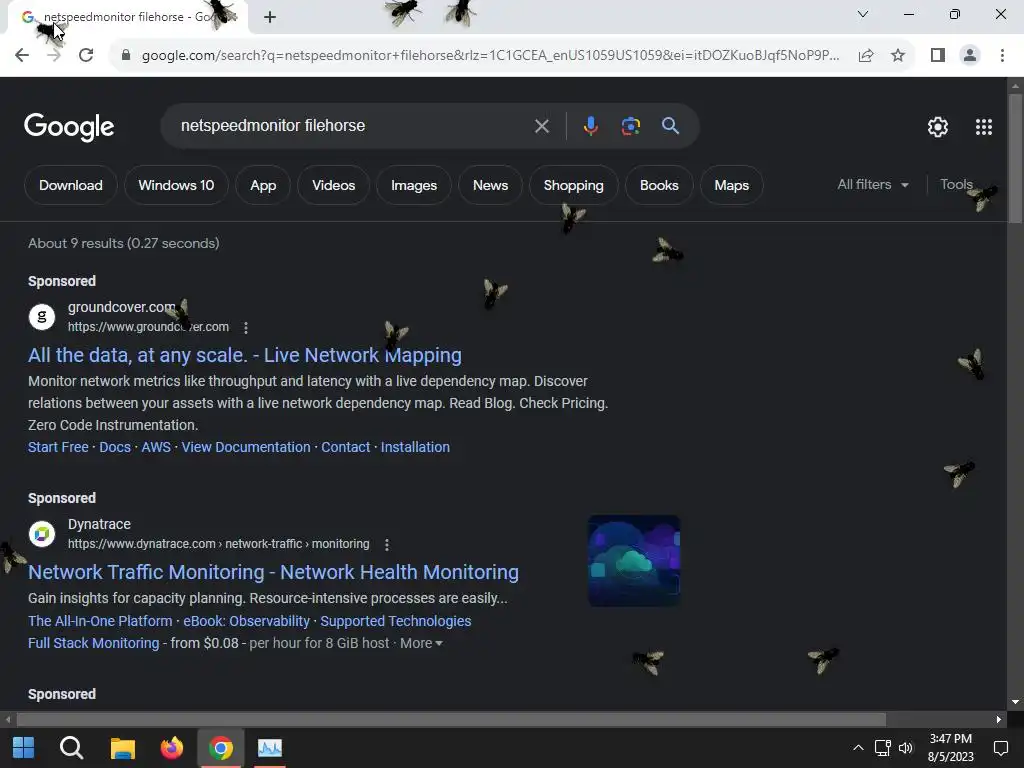Switch to Maps results
1024x768 pixels.
[731, 185]
